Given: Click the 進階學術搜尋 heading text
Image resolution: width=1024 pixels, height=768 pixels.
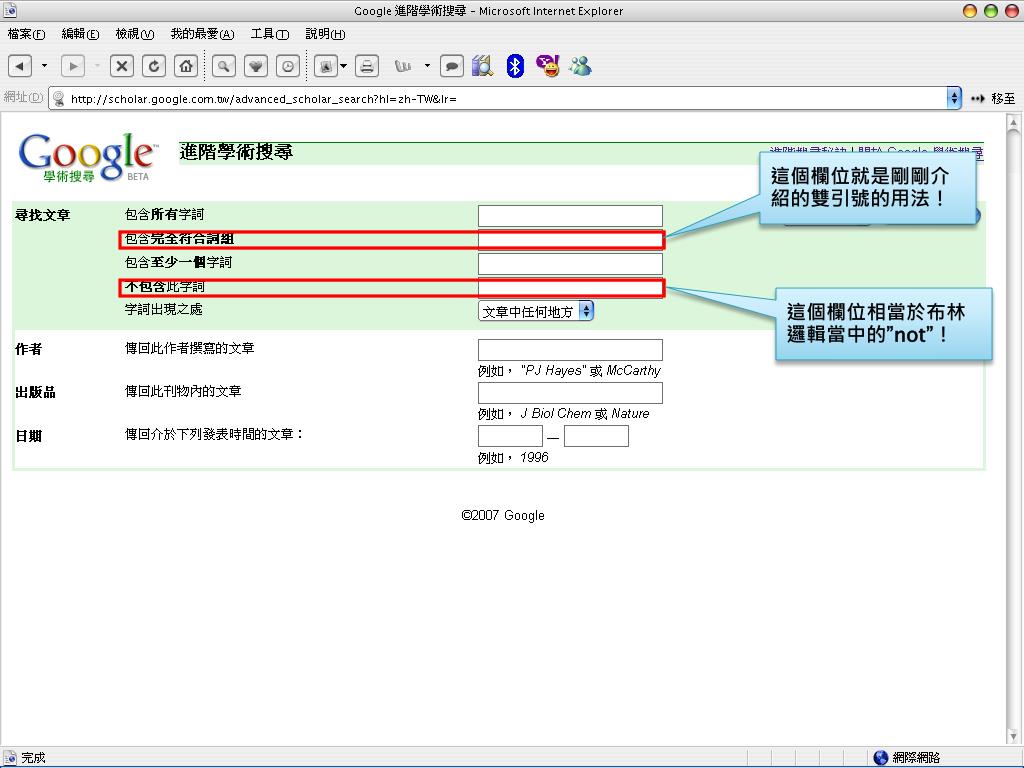Looking at the screenshot, I should click(x=236, y=152).
